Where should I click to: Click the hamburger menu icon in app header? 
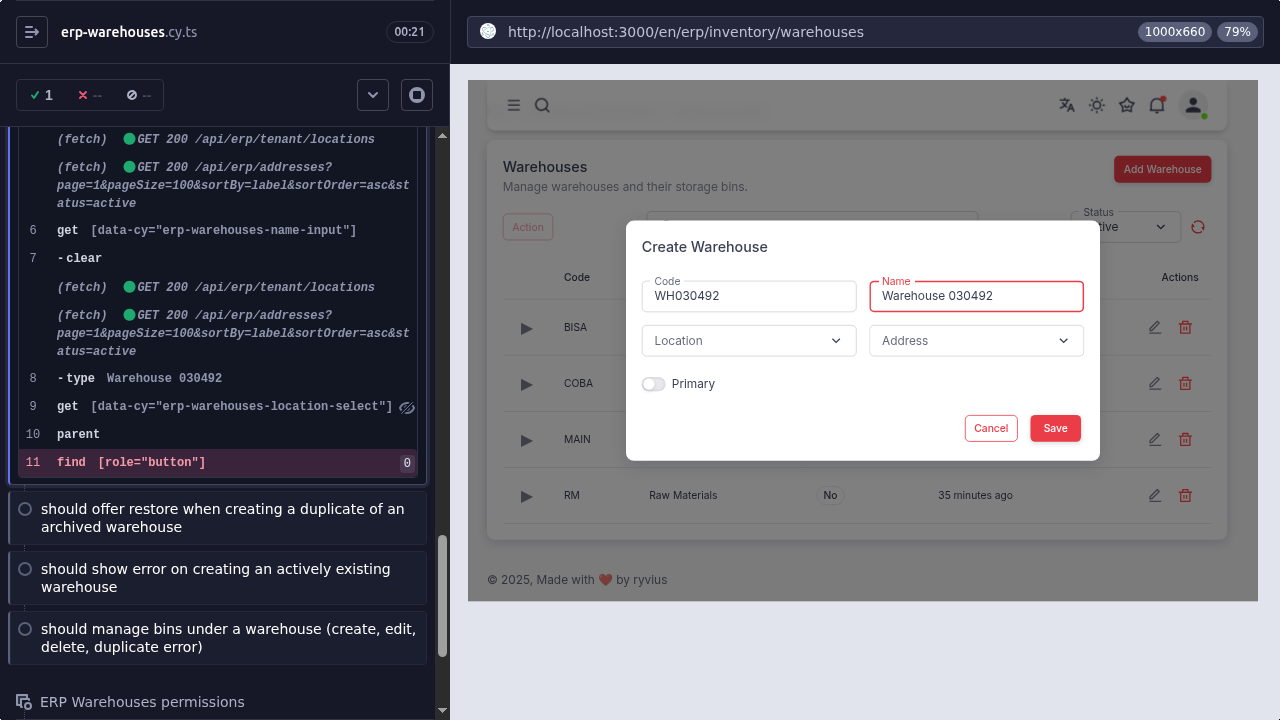pos(514,105)
